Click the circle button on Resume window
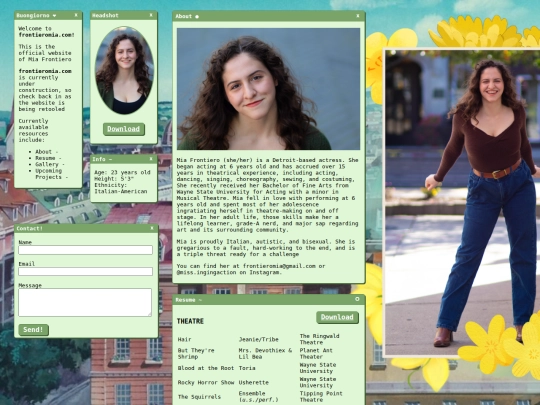The image size is (540, 405). [357, 299]
